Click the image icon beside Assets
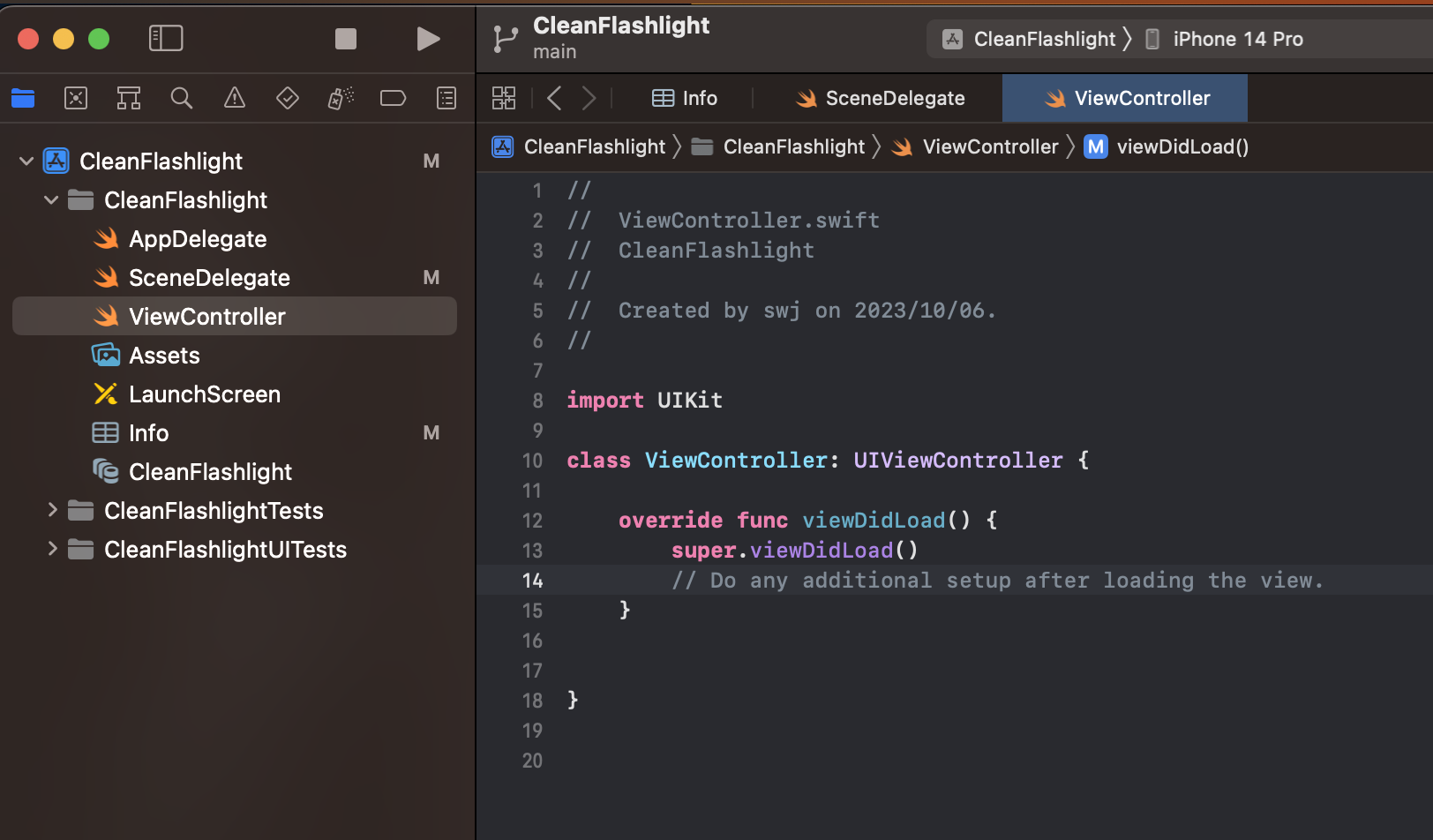Screen dimensions: 1433x840 pos(106,356)
